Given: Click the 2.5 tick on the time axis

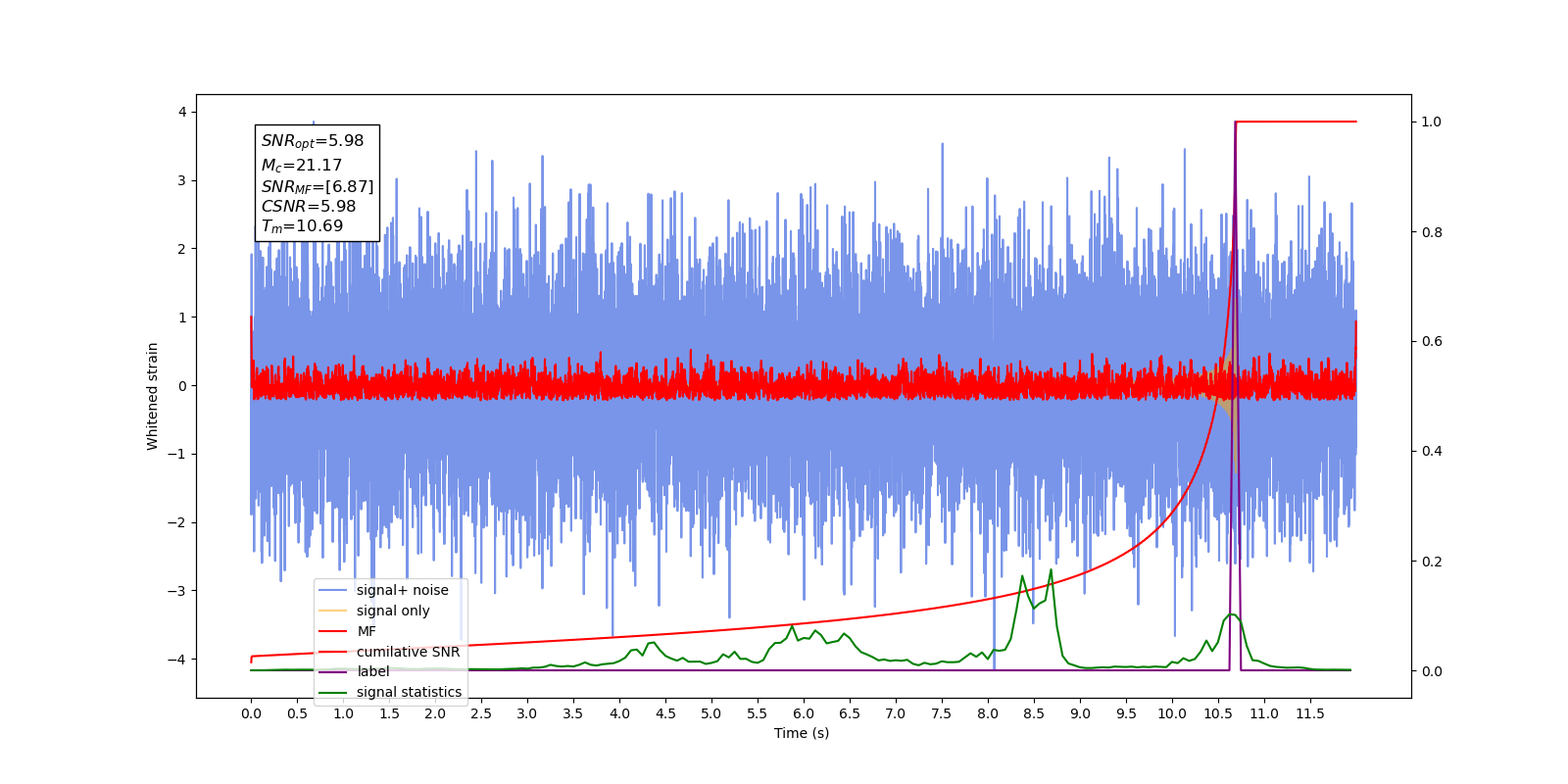Looking at the screenshot, I should [481, 713].
